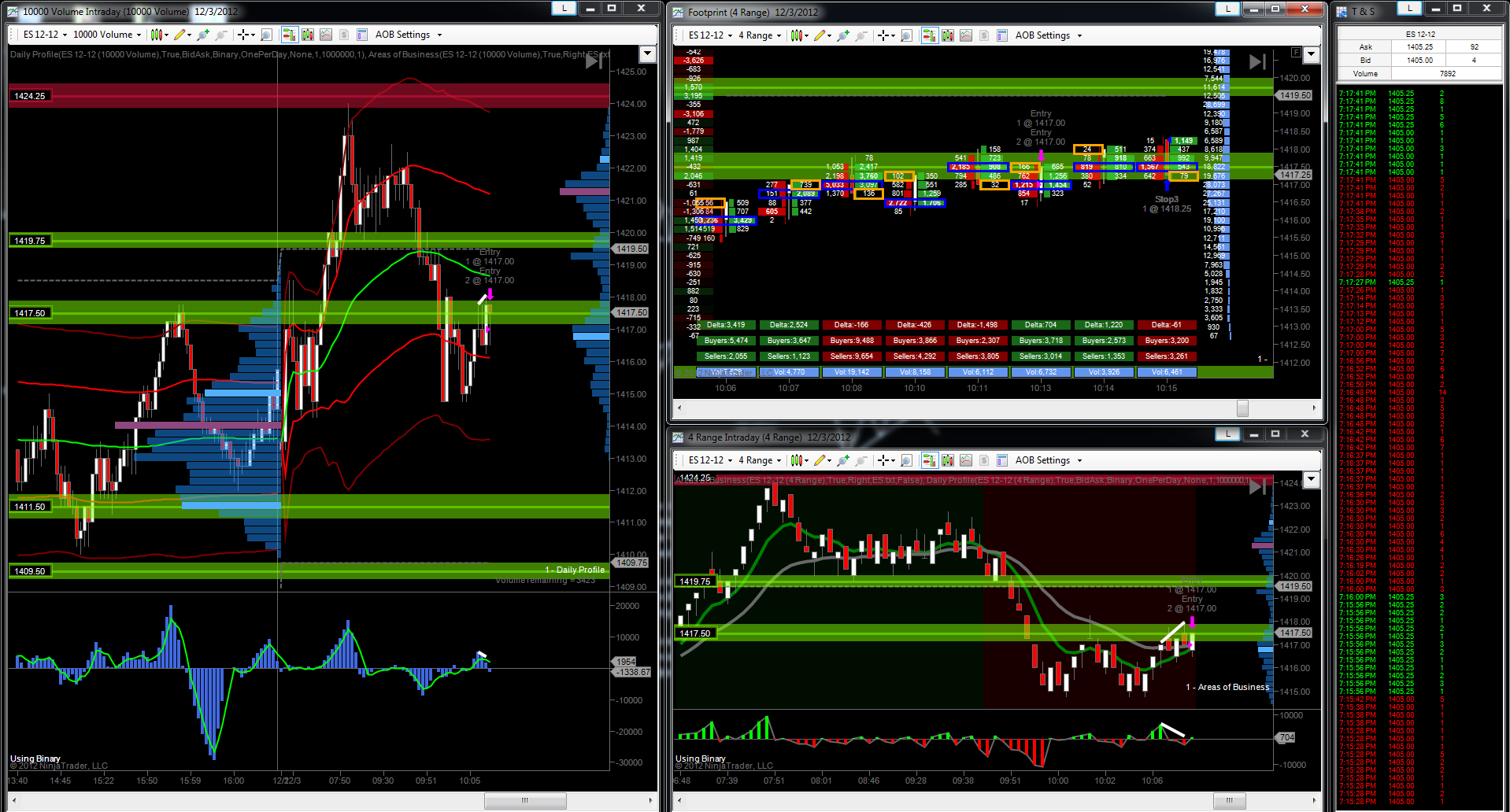The height and width of the screenshot is (812, 1510).
Task: Select crosshair cursor icon in 10000 Volume window
Action: [244, 35]
